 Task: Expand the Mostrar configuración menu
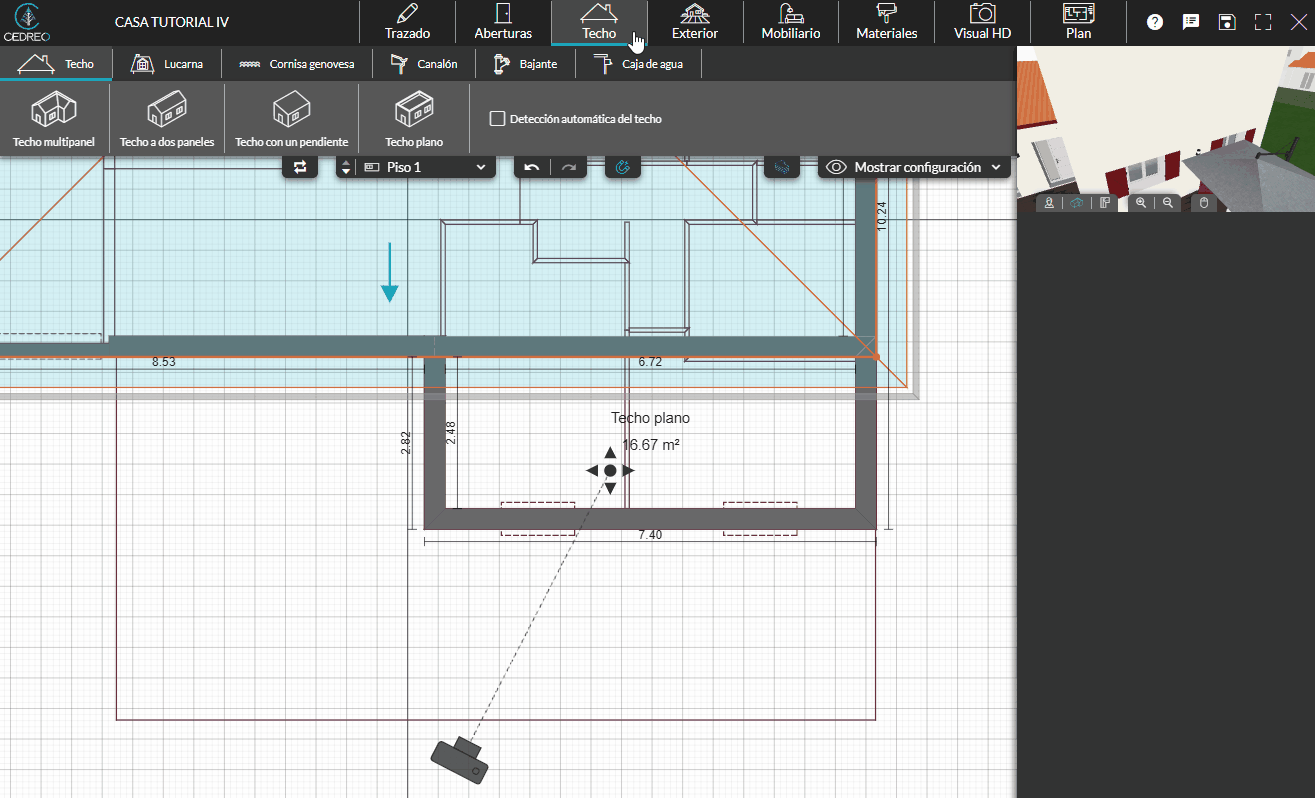[912, 166]
